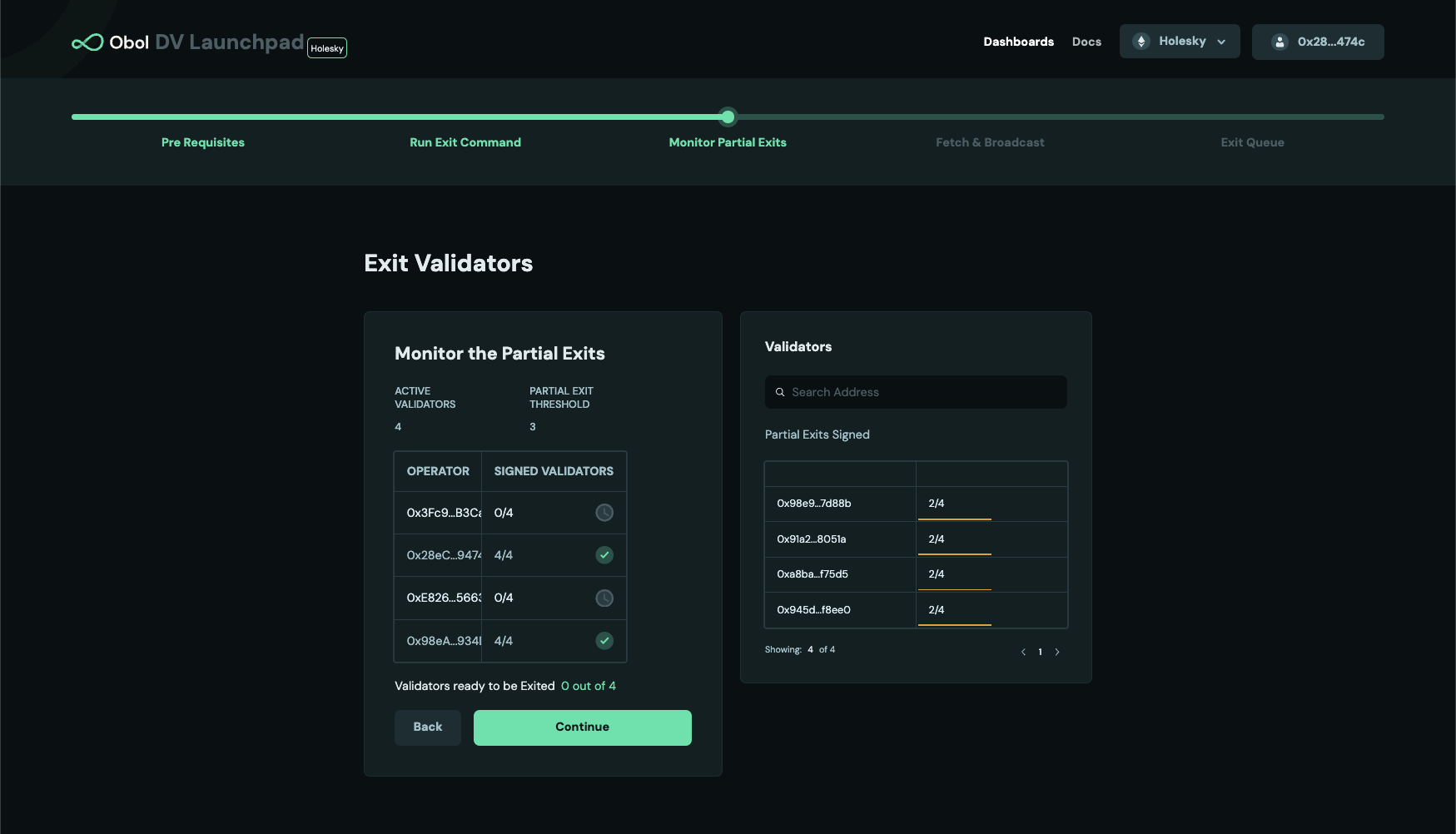1456x834 pixels.
Task: Go to next page of validators
Action: tap(1057, 652)
